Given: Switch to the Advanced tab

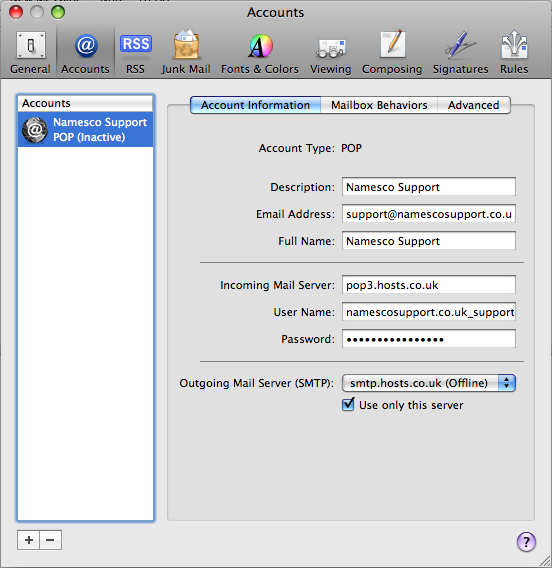Looking at the screenshot, I should 474,105.
